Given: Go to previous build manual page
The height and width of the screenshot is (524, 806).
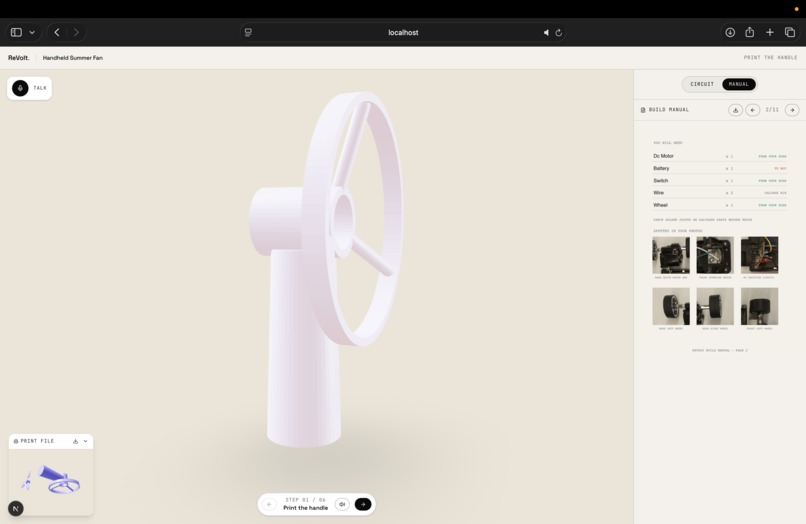Looking at the screenshot, I should (753, 110).
